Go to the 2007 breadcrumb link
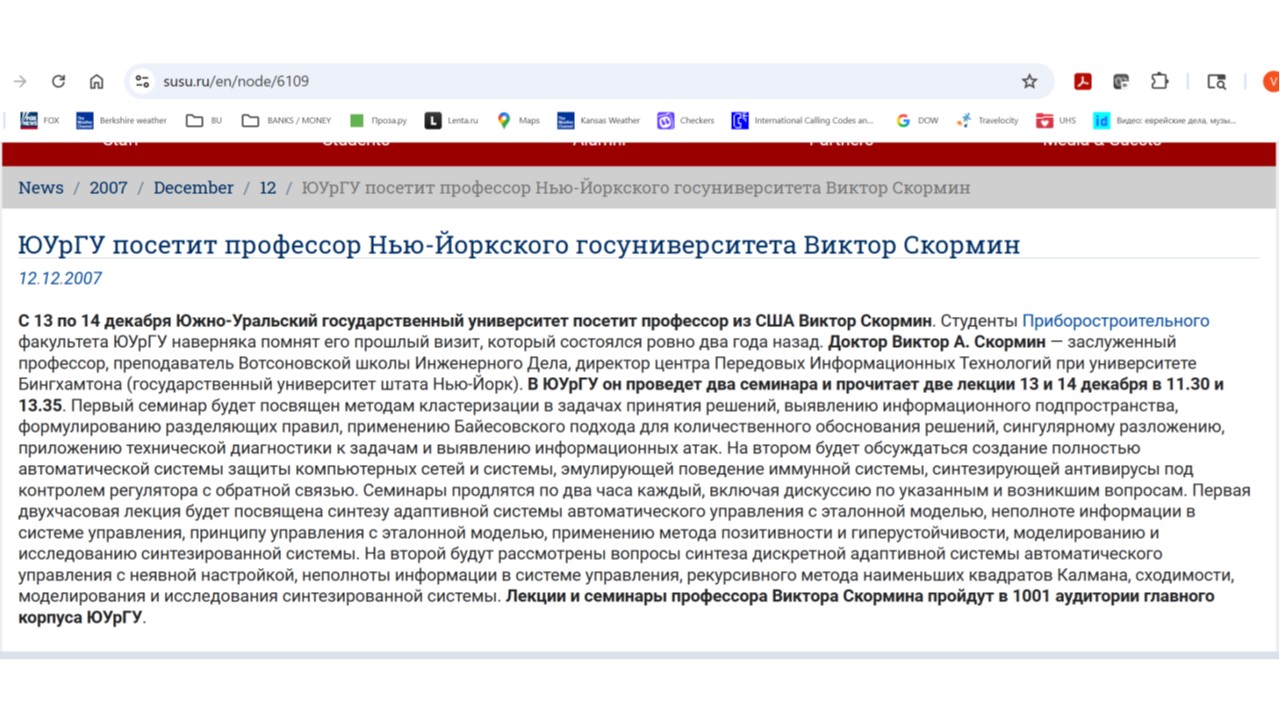 [108, 188]
